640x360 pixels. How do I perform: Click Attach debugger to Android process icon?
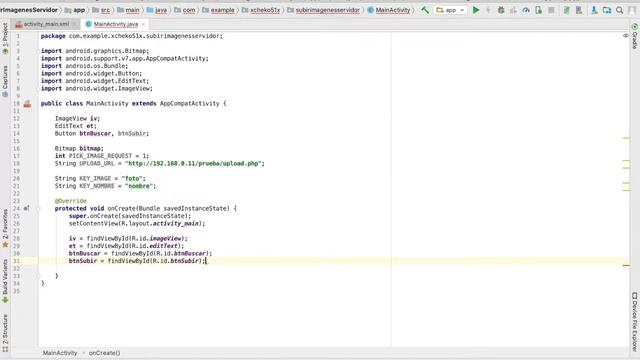pyautogui.click(x=539, y=10)
